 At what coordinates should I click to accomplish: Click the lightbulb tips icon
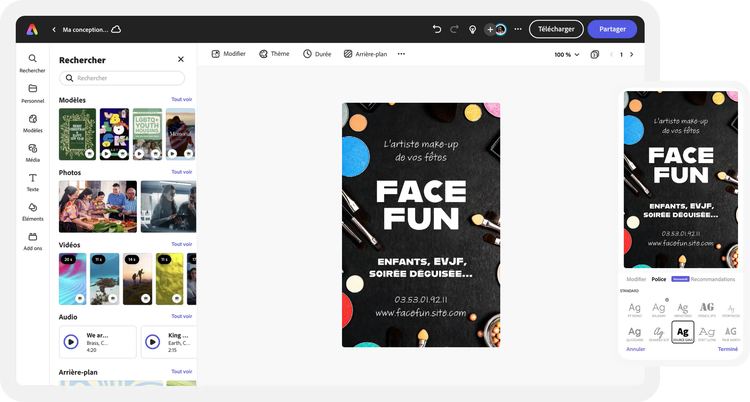click(x=473, y=29)
